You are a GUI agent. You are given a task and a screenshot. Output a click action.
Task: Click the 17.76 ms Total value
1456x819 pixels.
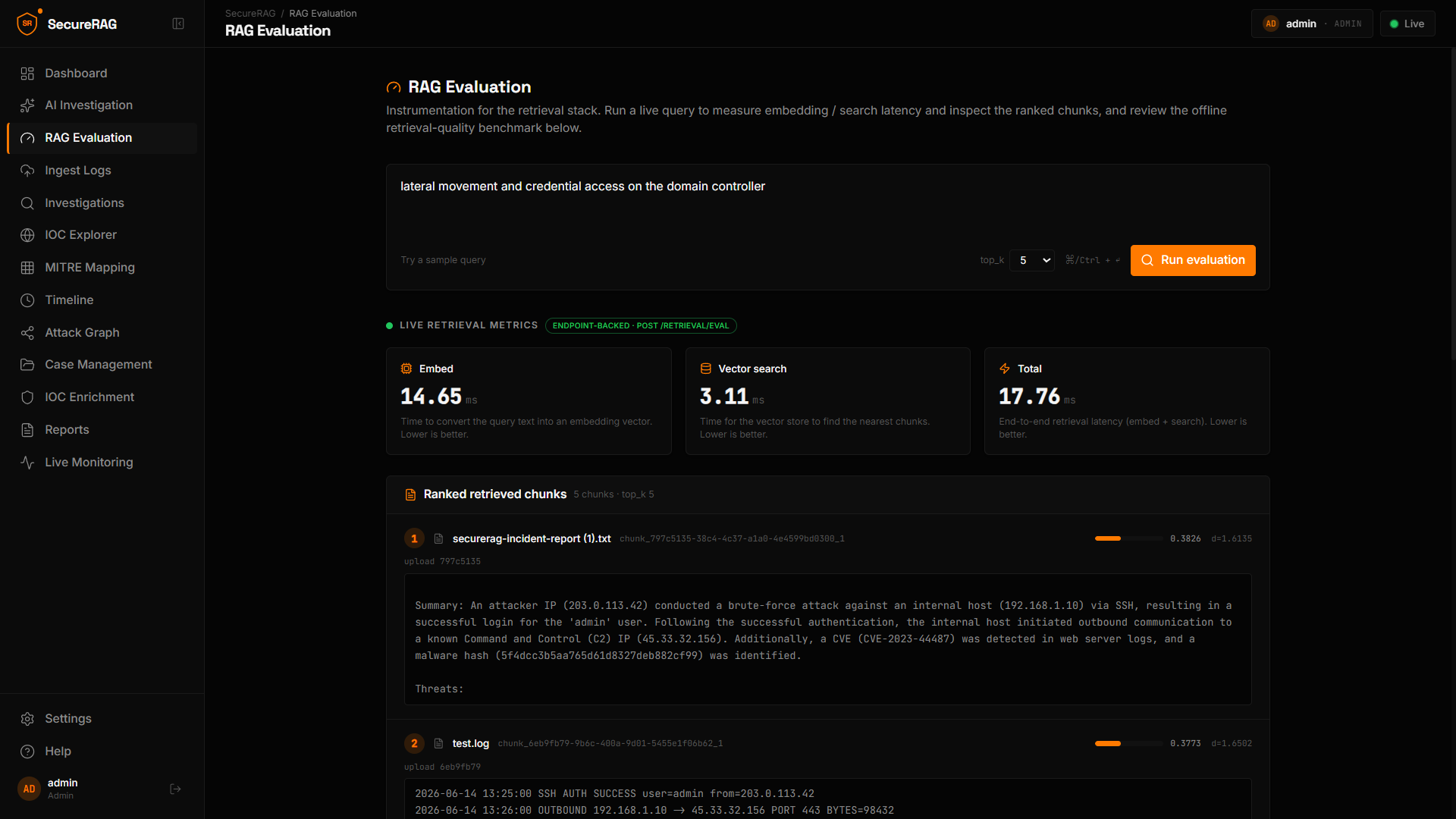1037,397
